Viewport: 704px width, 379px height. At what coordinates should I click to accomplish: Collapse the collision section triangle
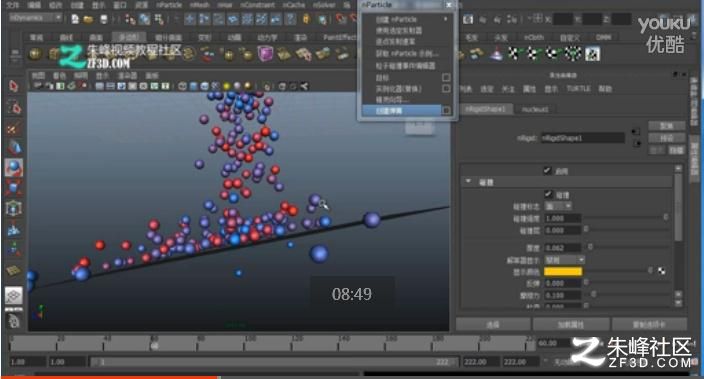(x=468, y=181)
